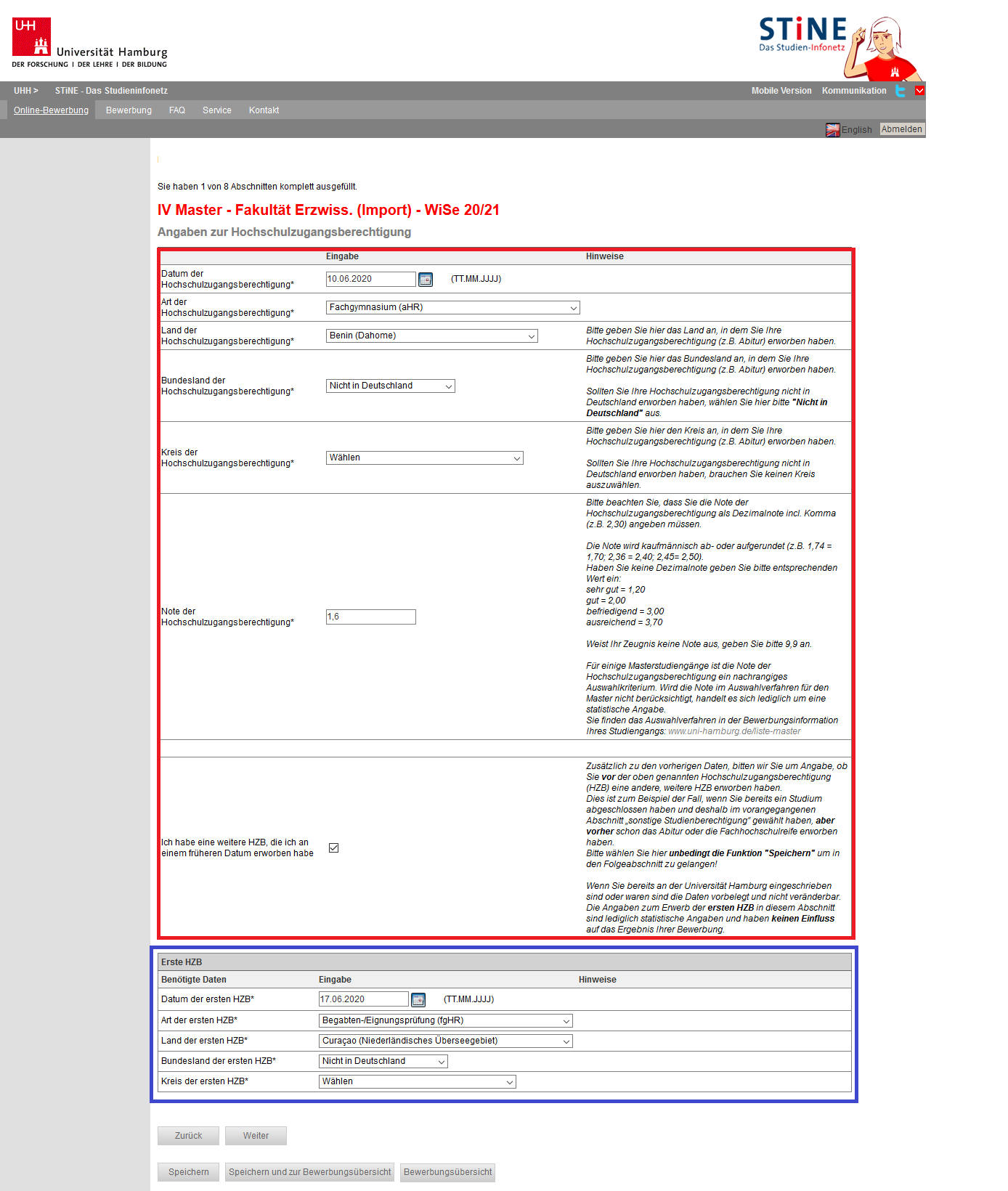Expand the Kreis der Hochschulzugangsberechtigung dropdown
Viewport: 1008px width, 1191px height.
pos(424,458)
